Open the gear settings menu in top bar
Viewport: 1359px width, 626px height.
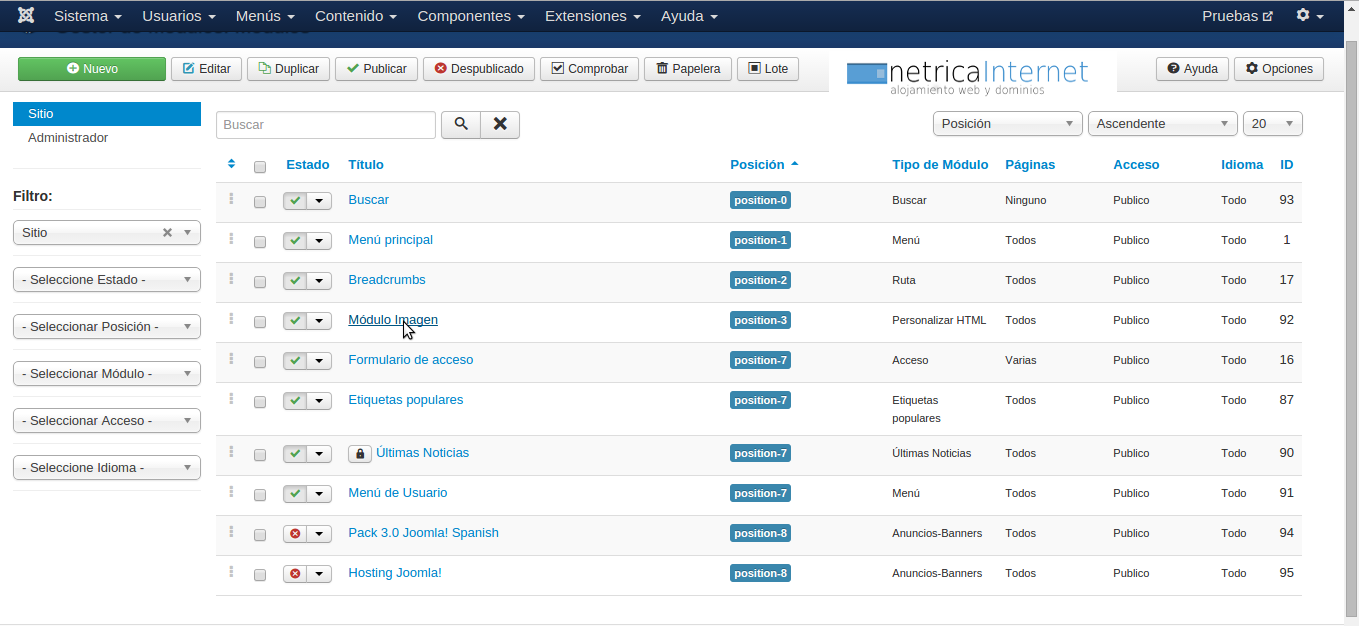(x=1309, y=16)
